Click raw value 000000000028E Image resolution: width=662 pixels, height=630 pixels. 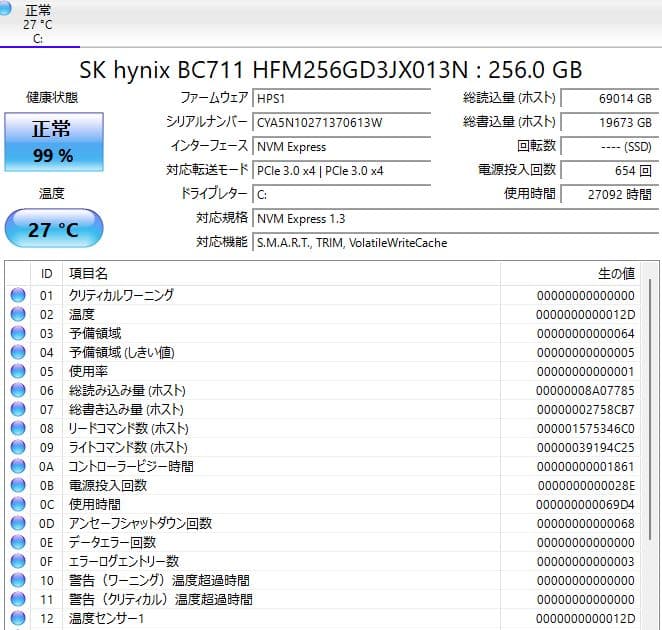pos(586,486)
